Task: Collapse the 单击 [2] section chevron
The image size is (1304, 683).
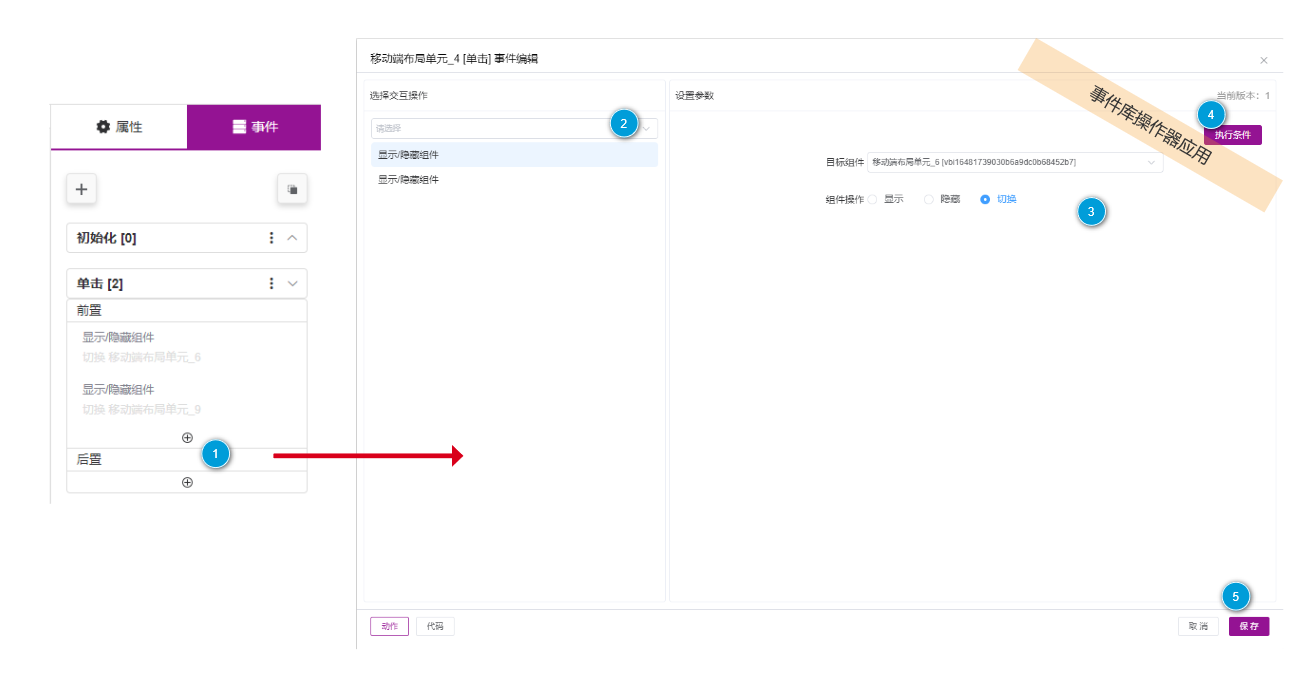Action: tap(293, 284)
